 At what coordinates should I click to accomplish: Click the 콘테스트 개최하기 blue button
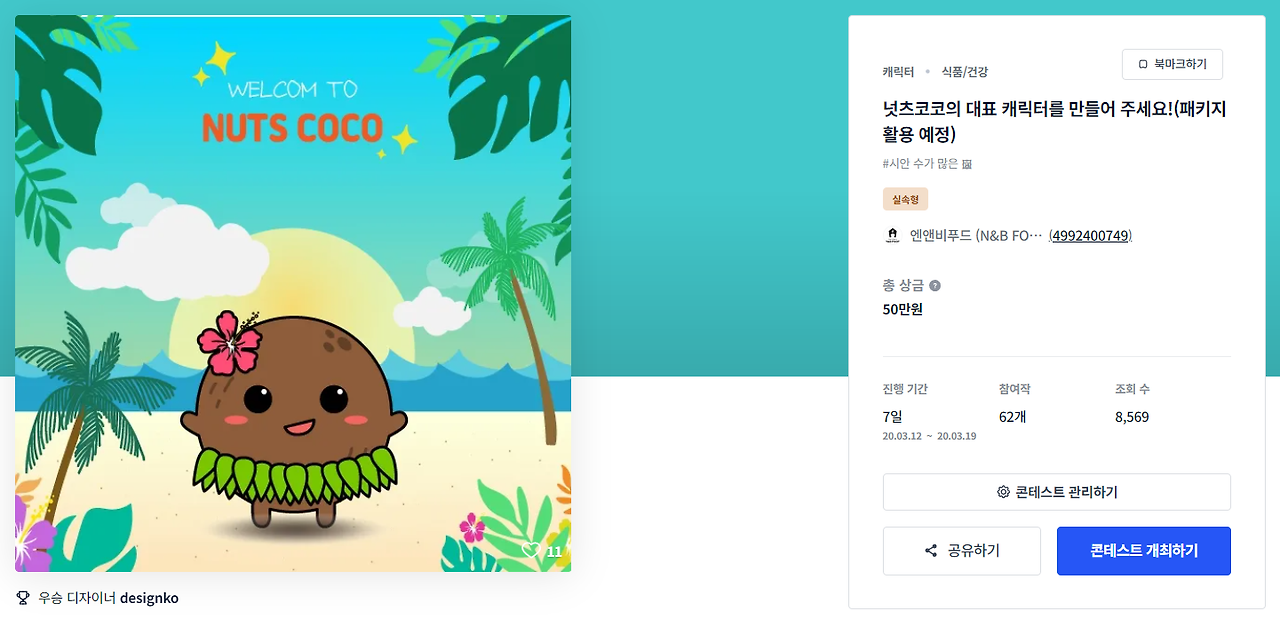[1144, 551]
